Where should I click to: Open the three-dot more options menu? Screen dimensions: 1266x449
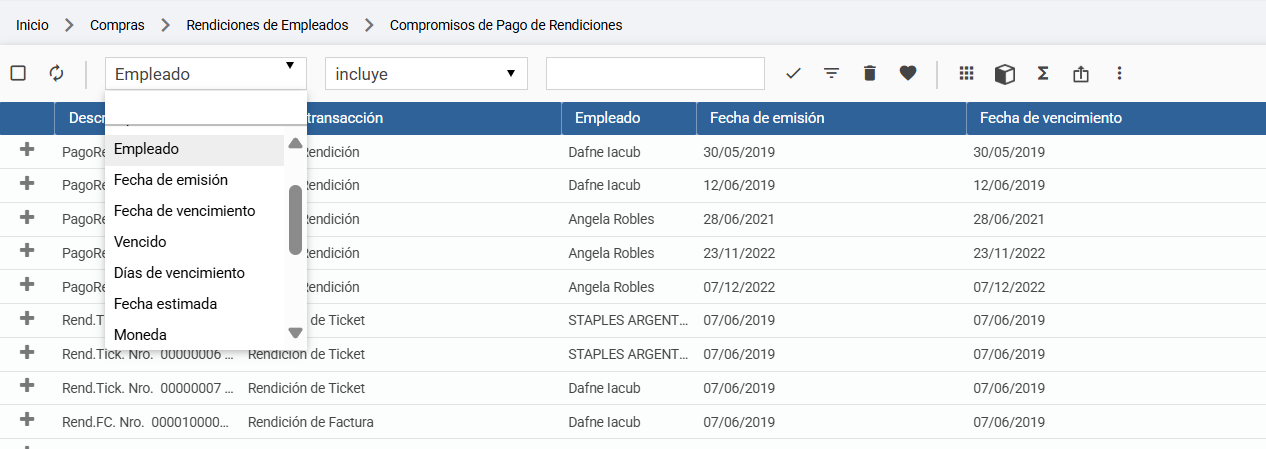click(x=1120, y=73)
